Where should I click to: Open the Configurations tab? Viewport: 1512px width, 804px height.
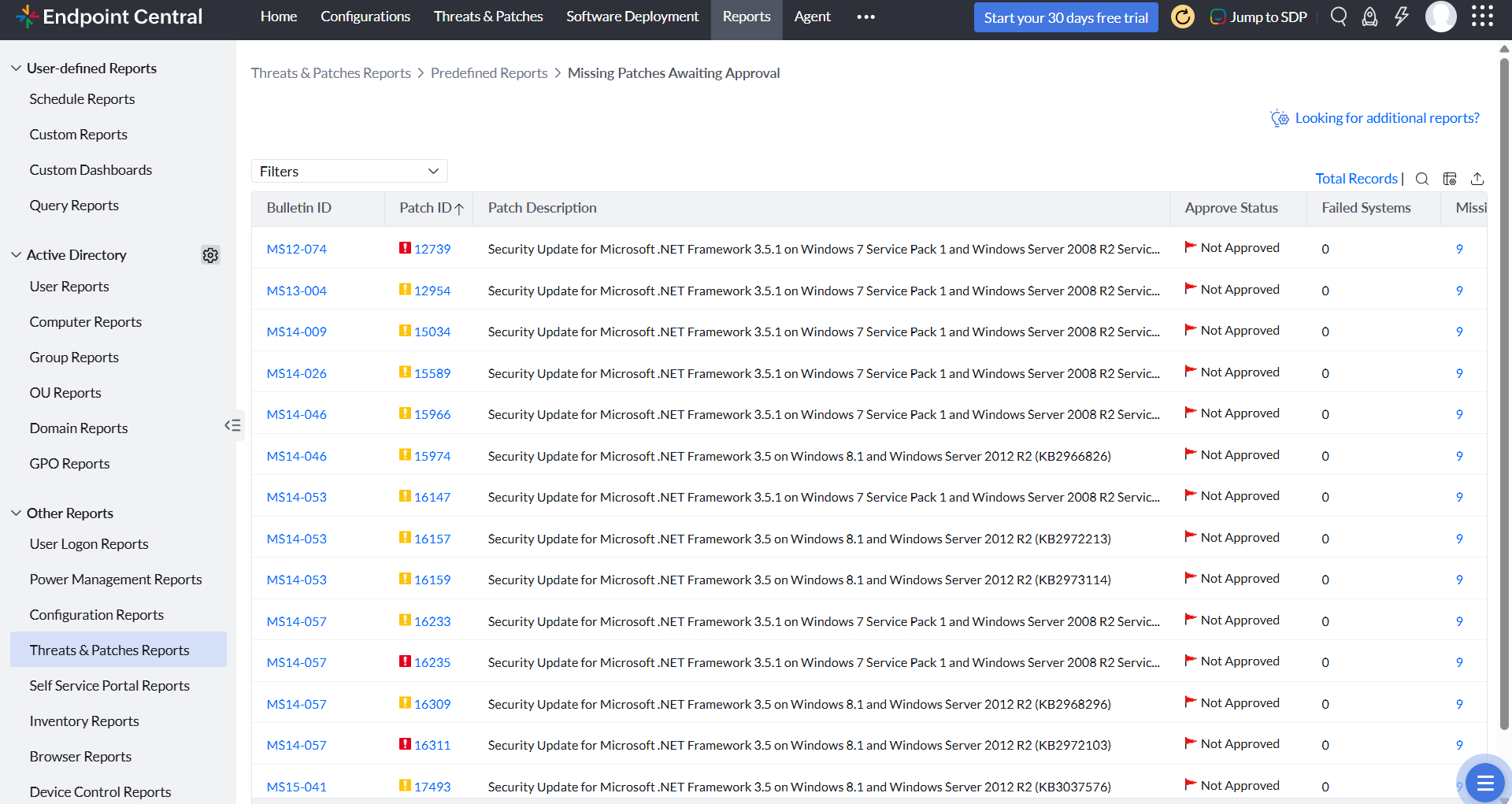point(365,17)
